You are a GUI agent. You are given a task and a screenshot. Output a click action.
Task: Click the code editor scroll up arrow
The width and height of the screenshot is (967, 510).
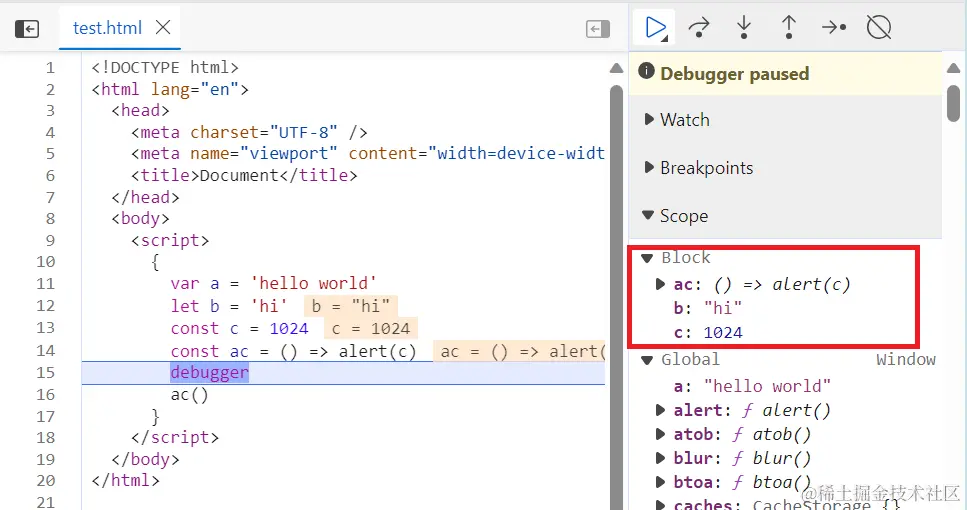tap(616, 68)
